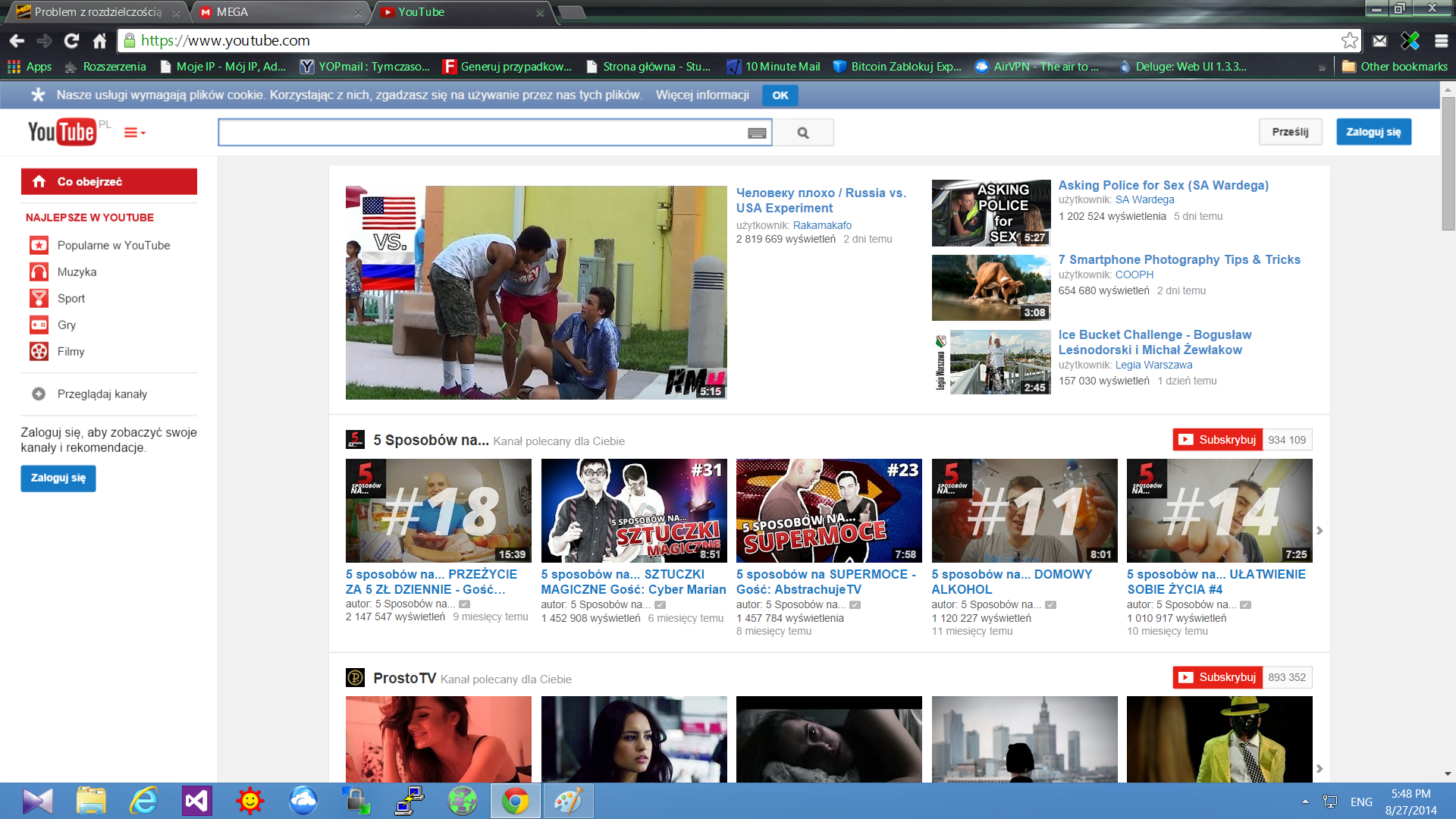Viewport: 1456px width, 819px height.
Task: Open the YouTube guide menu dropdown
Action: point(134,133)
